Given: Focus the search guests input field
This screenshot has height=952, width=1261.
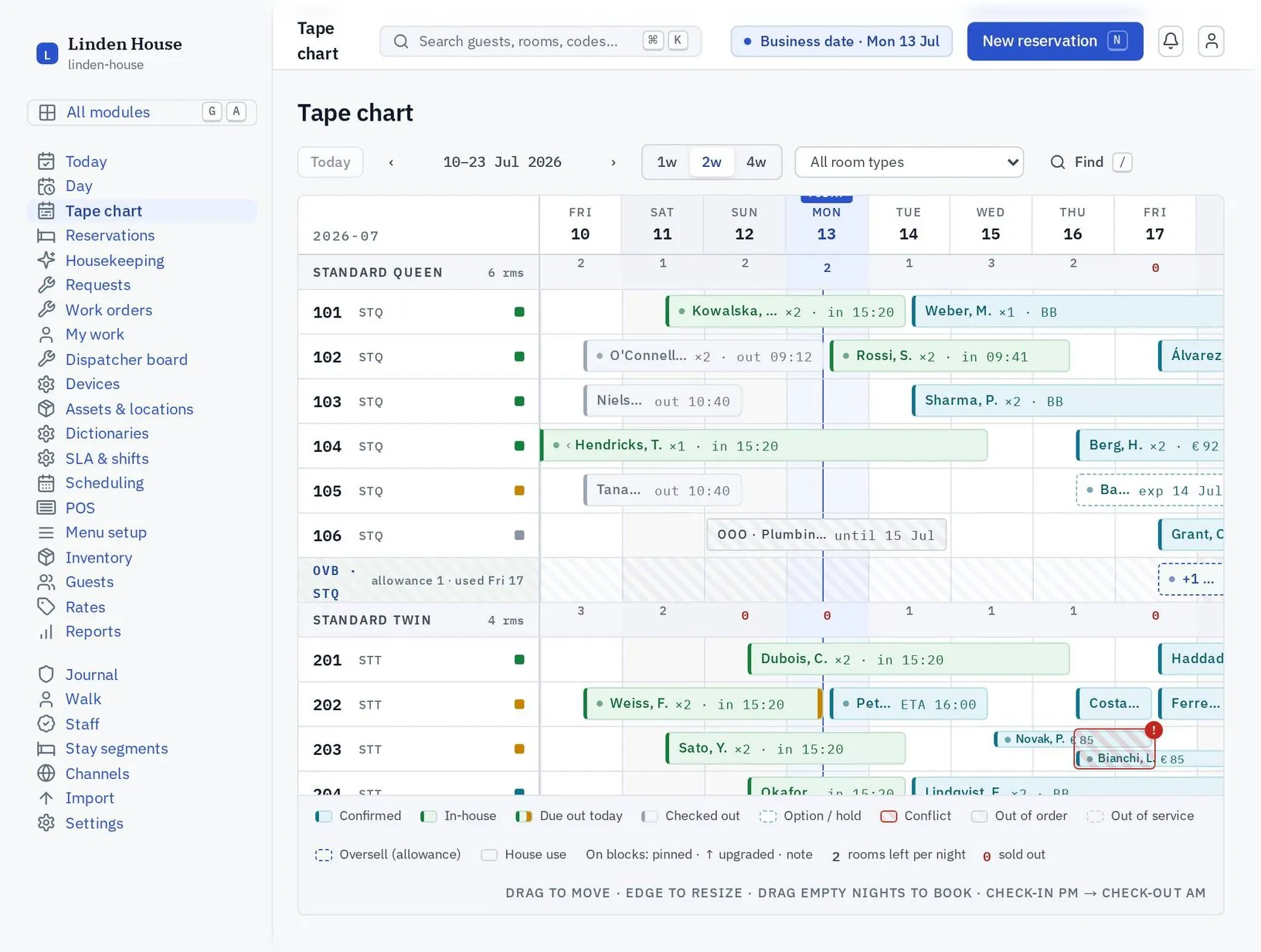Looking at the screenshot, I should point(540,41).
